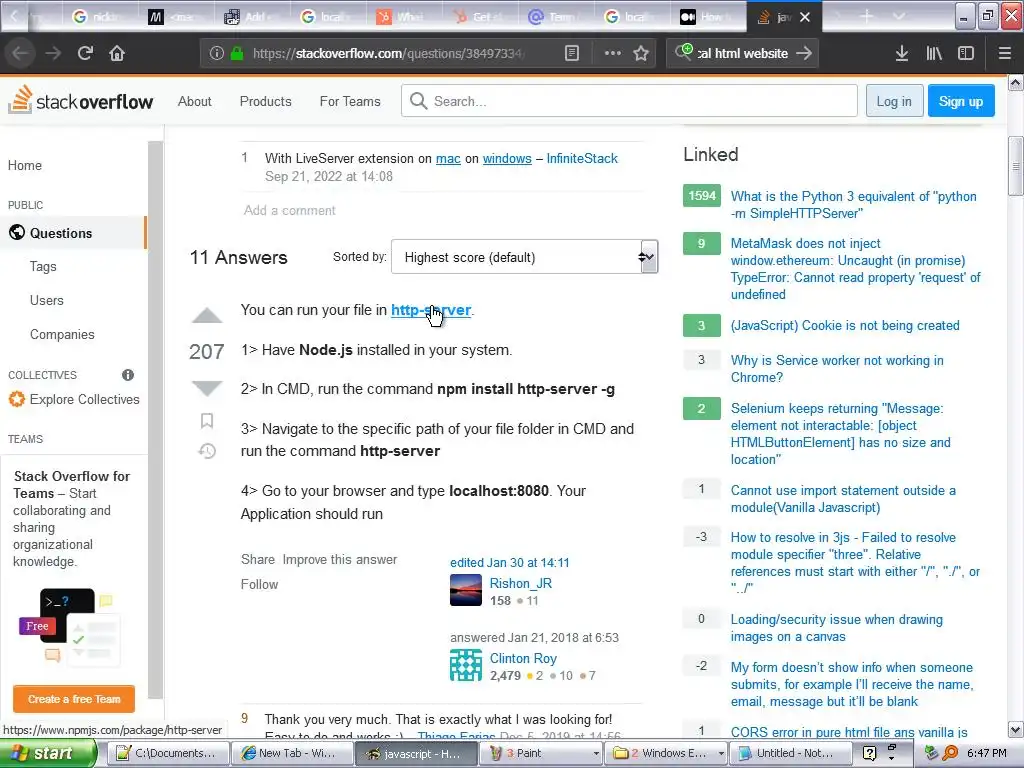The height and width of the screenshot is (768, 1024).
Task: View the green secure connection padlock
Action: point(237,53)
